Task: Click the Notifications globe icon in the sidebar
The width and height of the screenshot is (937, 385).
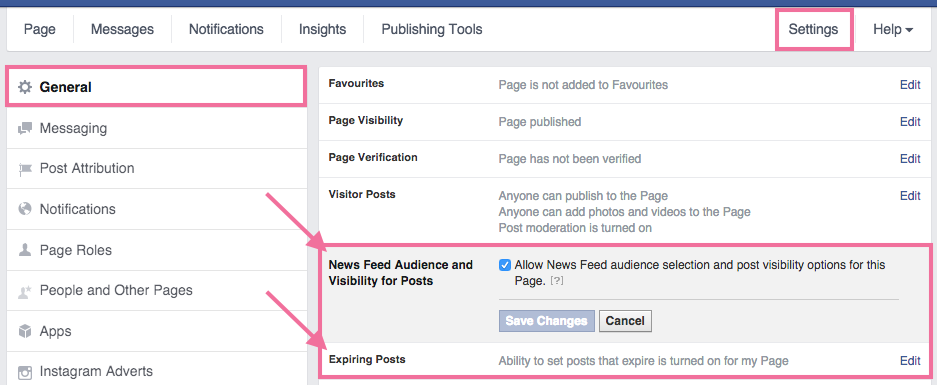Action: pyautogui.click(x=25, y=209)
